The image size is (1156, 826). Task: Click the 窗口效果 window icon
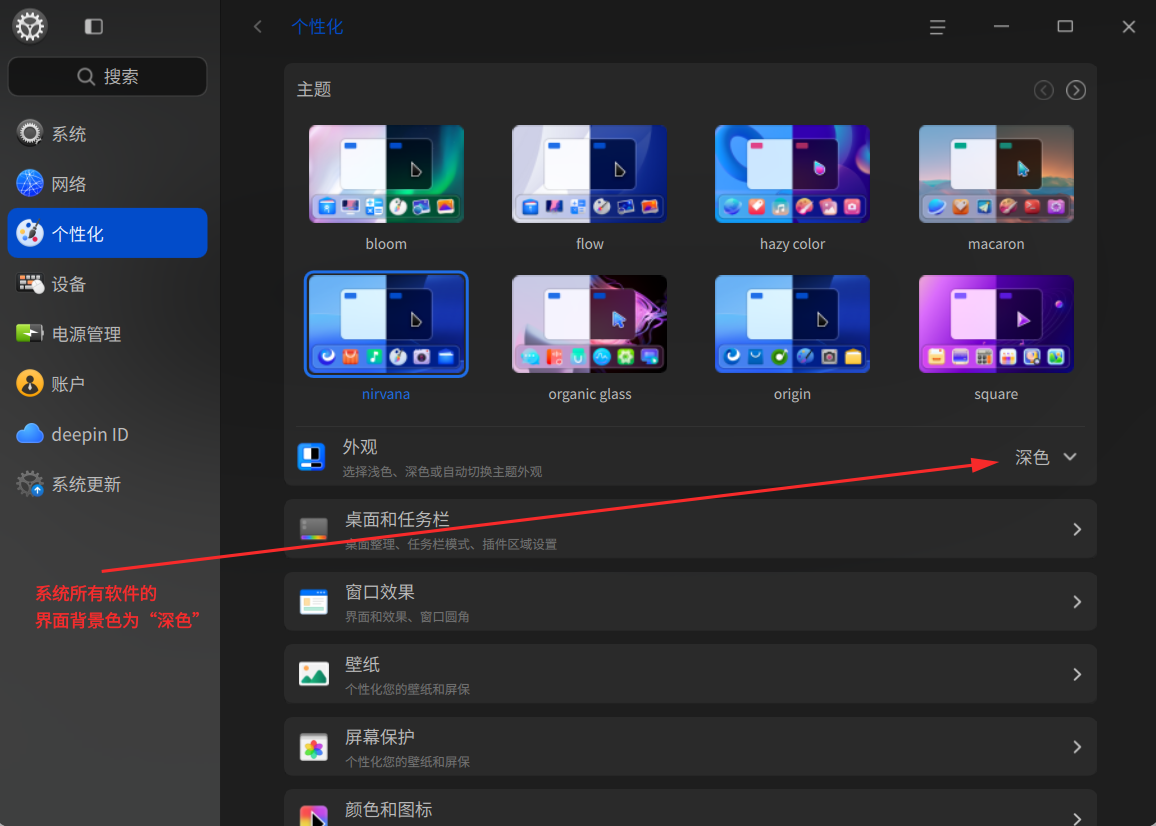313,602
